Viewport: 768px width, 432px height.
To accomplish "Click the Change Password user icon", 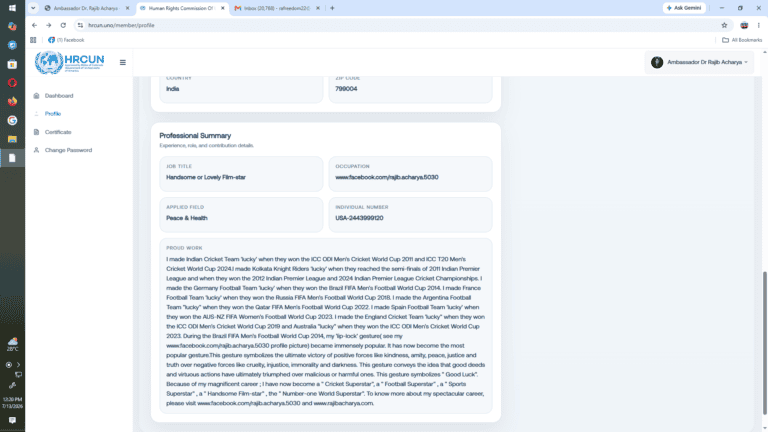I will [36, 150].
